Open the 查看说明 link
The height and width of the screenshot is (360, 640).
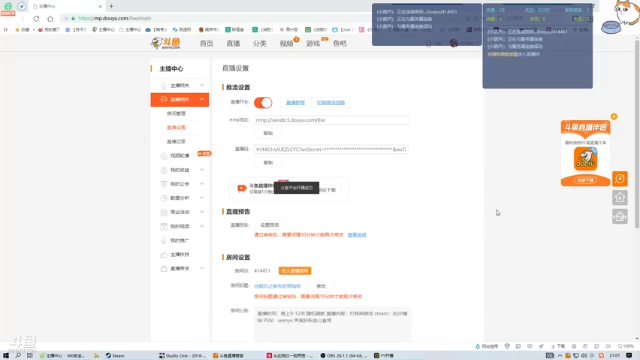[x=357, y=235]
